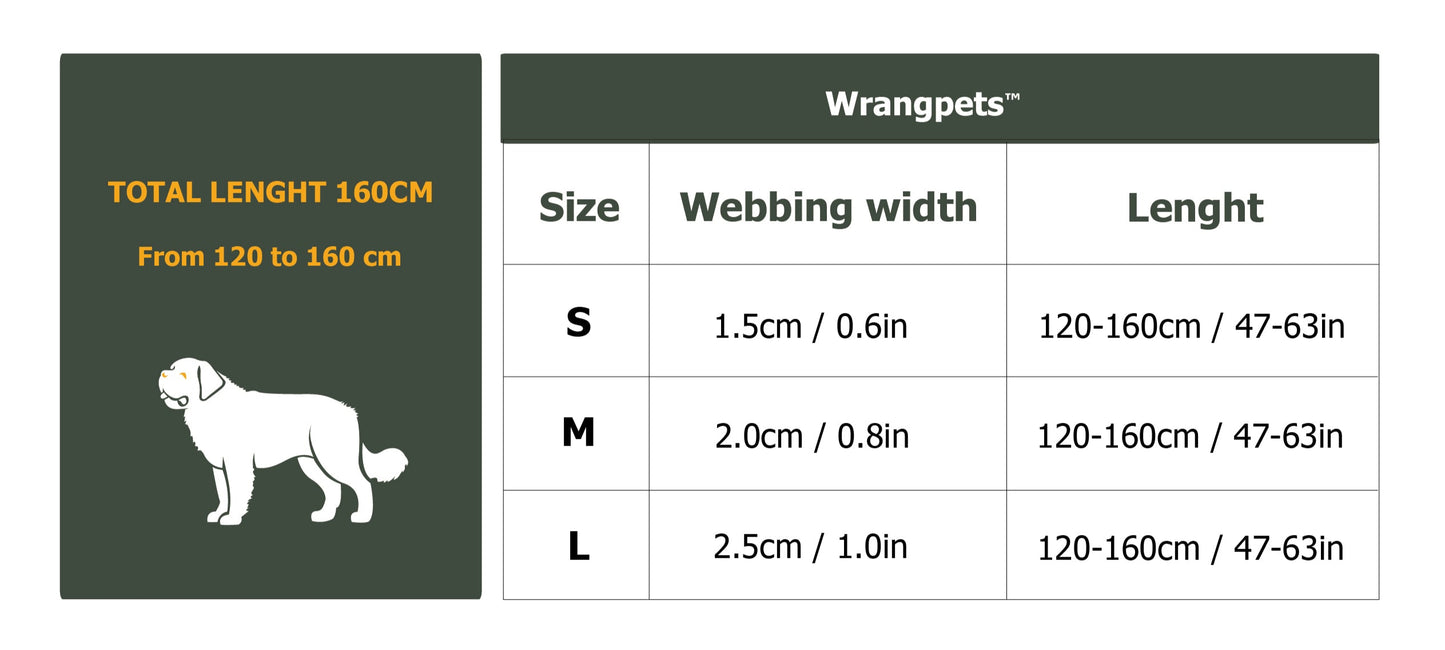Select the Lenght column header
This screenshot has height=650, width=1445.
[1195, 209]
